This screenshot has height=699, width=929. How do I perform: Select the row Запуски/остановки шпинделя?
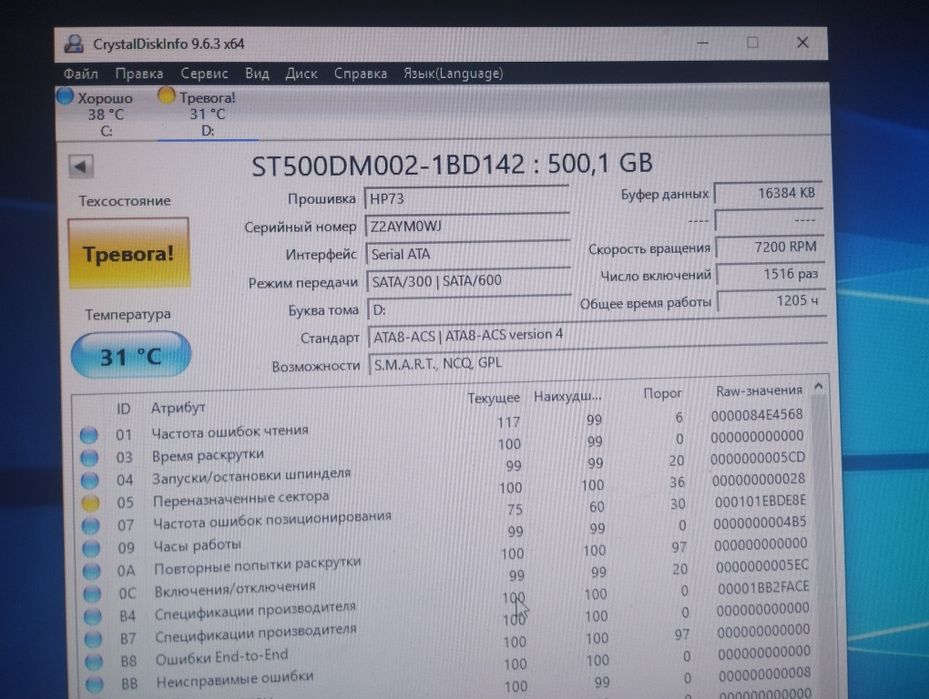coord(444,470)
